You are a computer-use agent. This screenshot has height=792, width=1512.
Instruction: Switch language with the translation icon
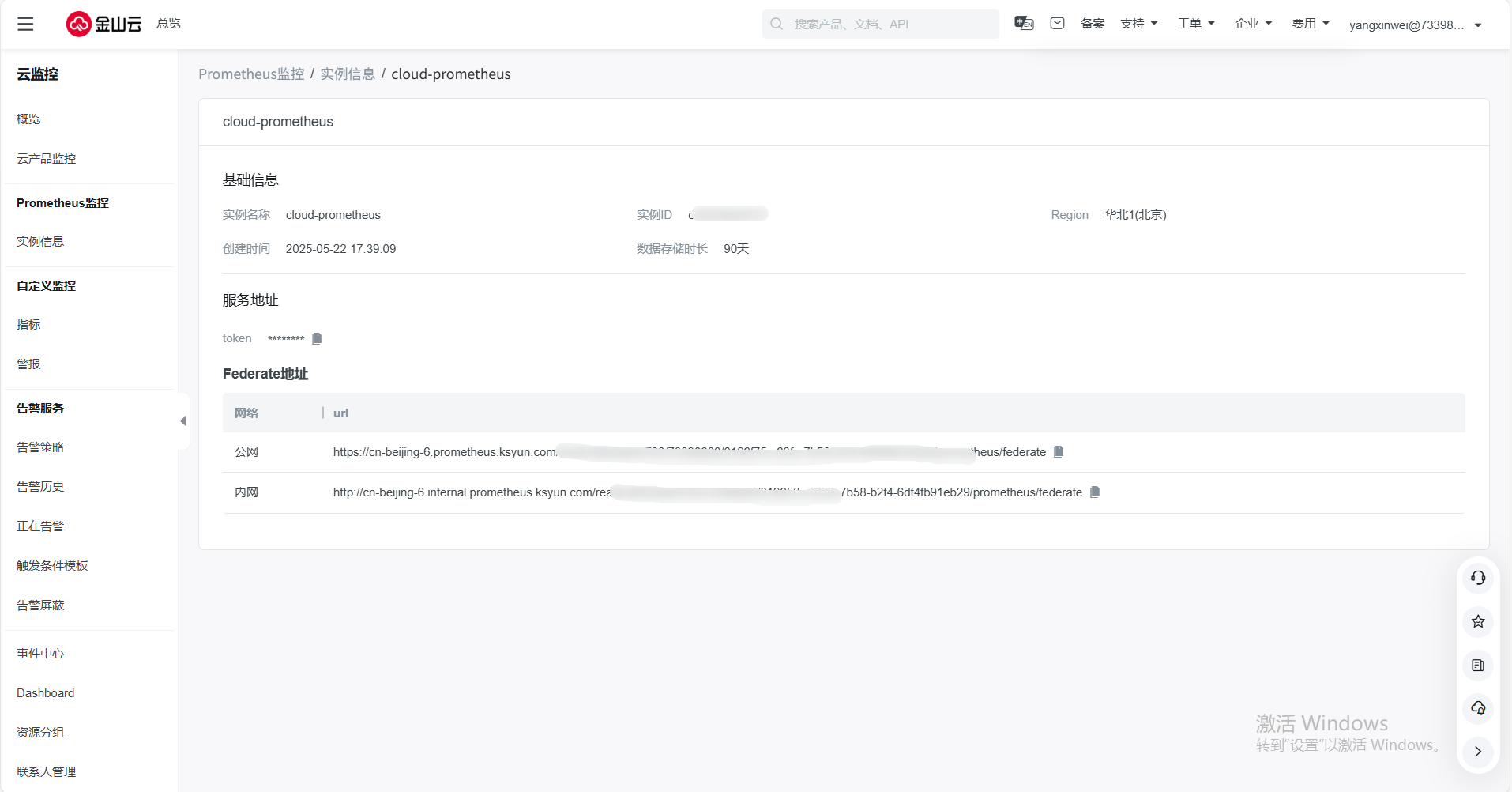tap(1024, 24)
